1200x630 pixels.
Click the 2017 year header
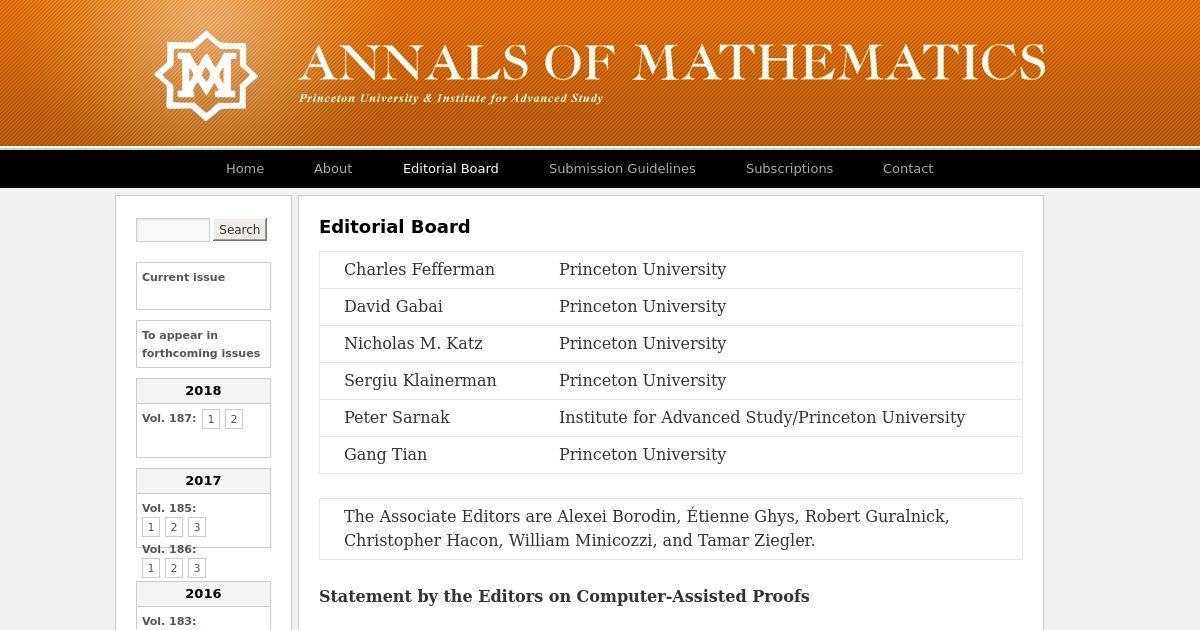pos(203,481)
